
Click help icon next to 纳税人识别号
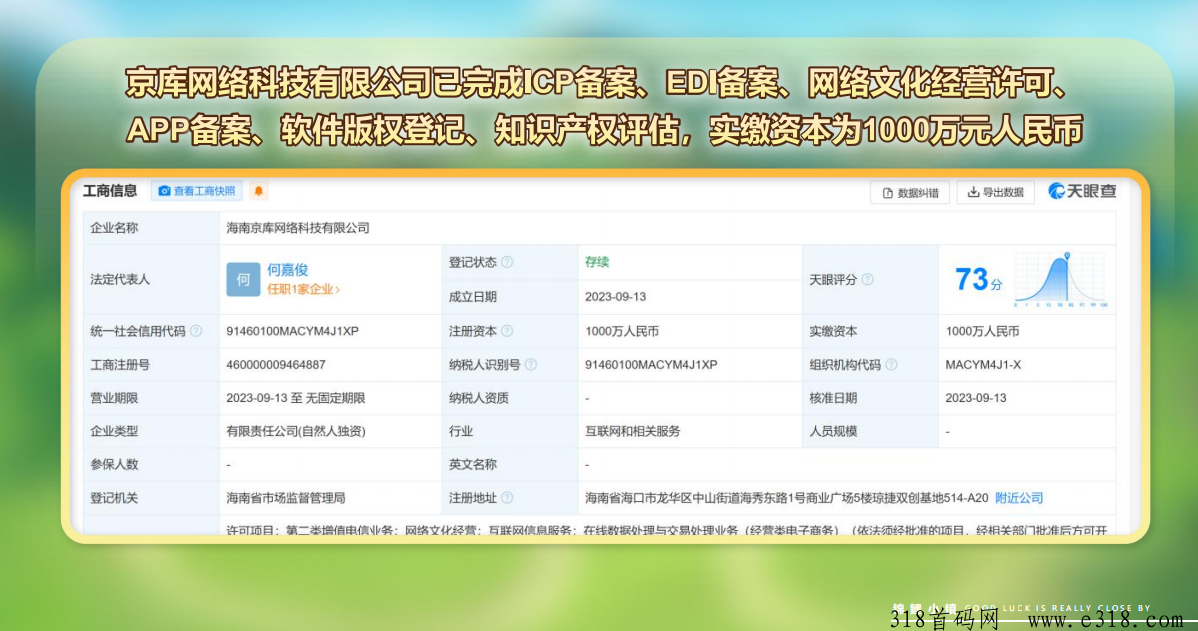[x=531, y=364]
